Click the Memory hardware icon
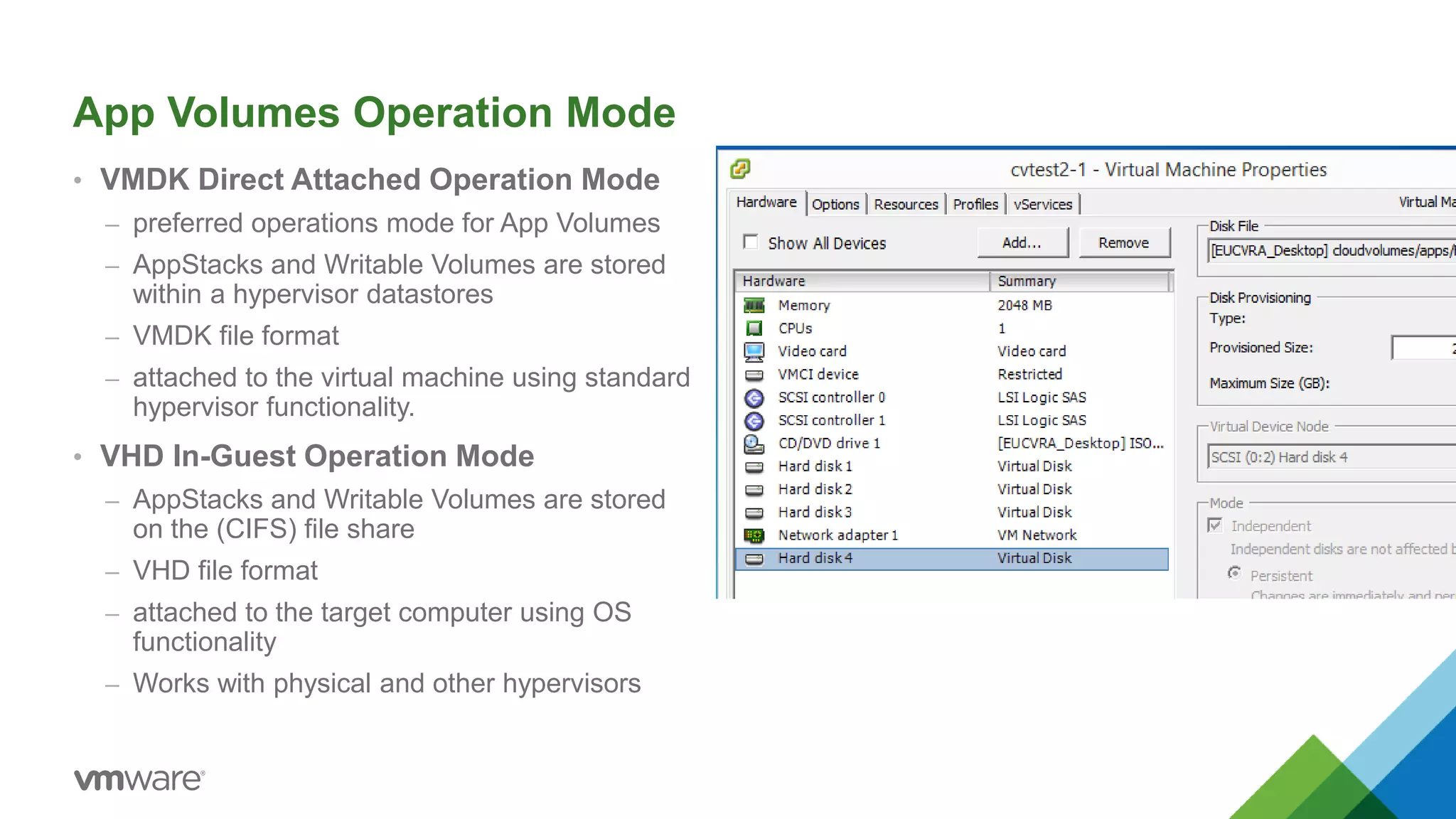The image size is (1456, 819). click(x=754, y=306)
